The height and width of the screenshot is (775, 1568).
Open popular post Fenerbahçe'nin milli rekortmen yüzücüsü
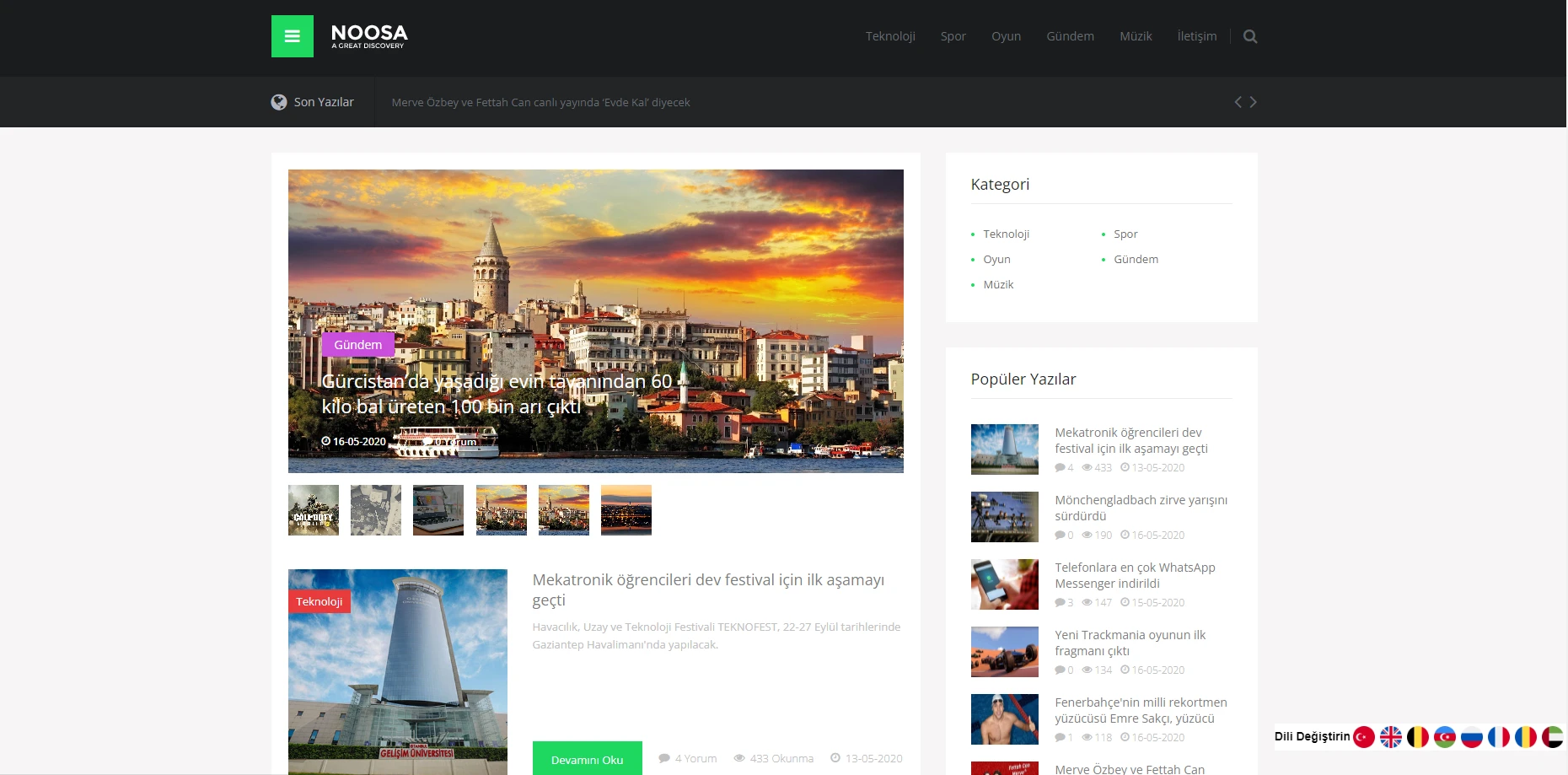click(1141, 710)
